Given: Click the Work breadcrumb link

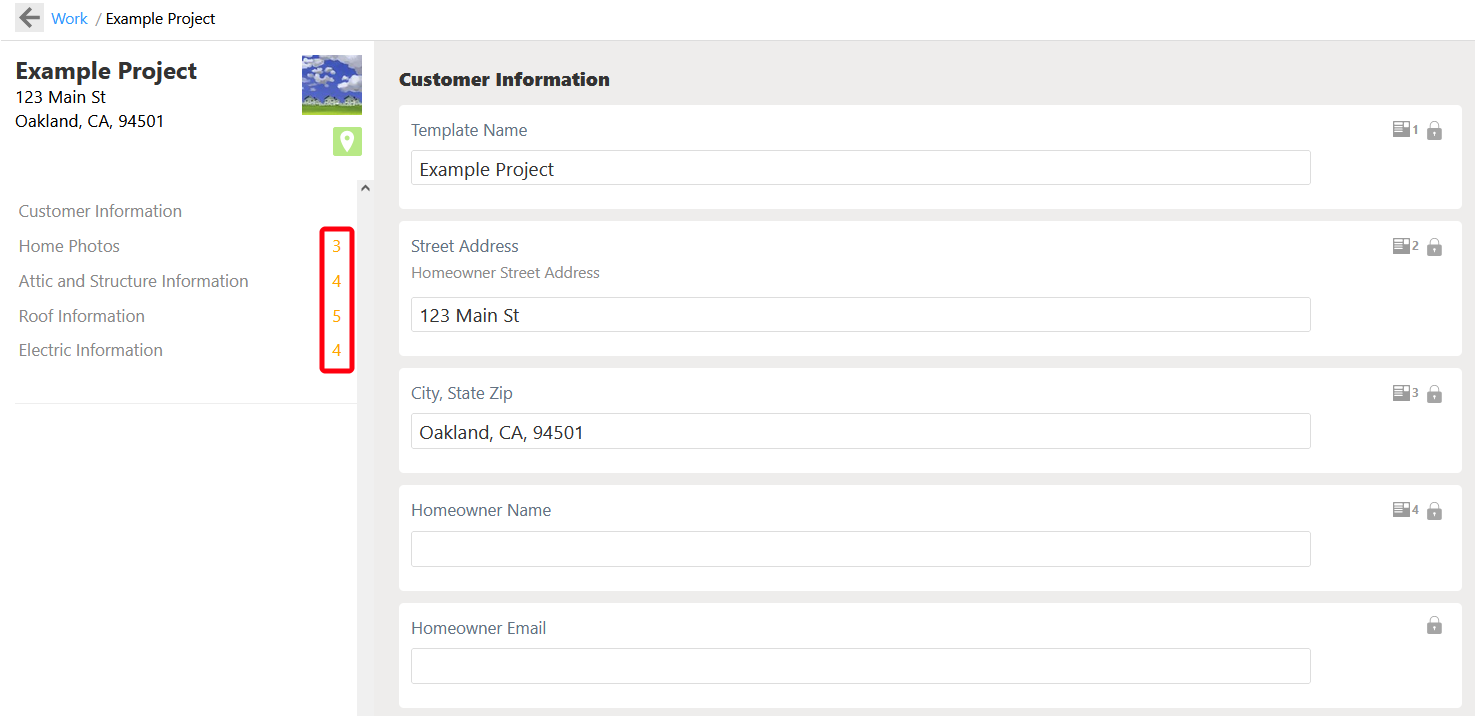Looking at the screenshot, I should pos(69,18).
